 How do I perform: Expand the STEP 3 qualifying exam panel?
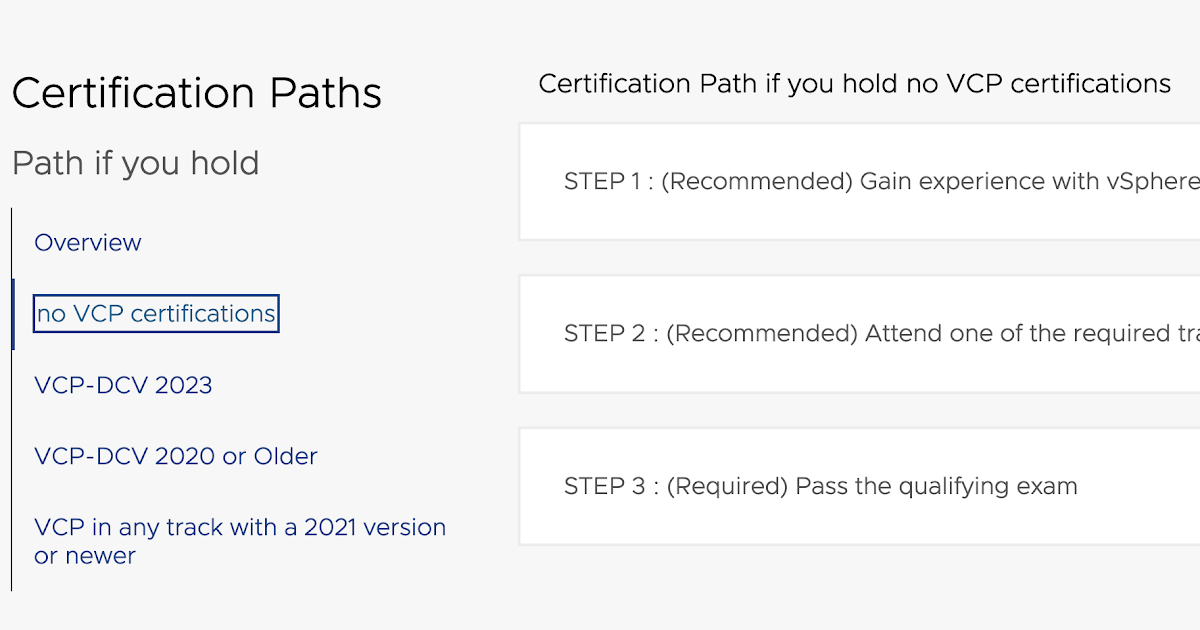[x=858, y=487]
